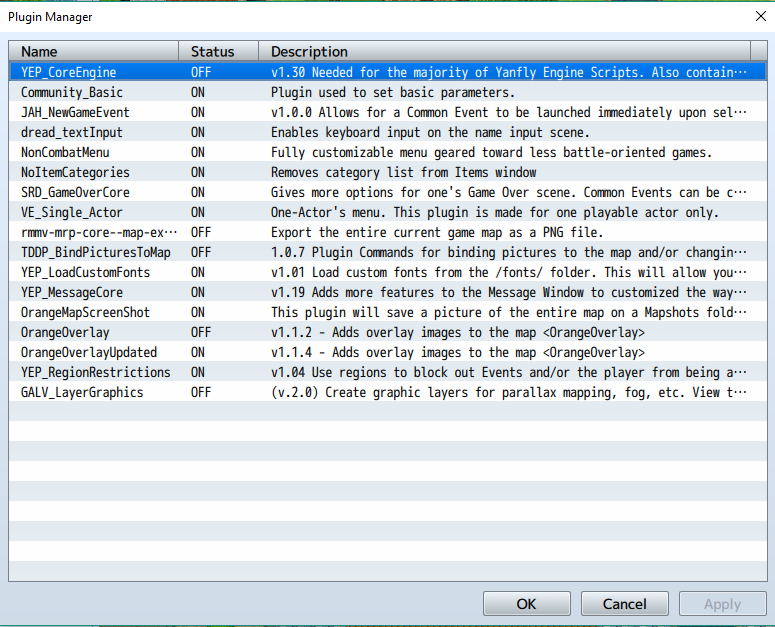Viewport: 775px width, 627px height.
Task: Select the dread_textInput plugin name
Action: [x=72, y=132]
